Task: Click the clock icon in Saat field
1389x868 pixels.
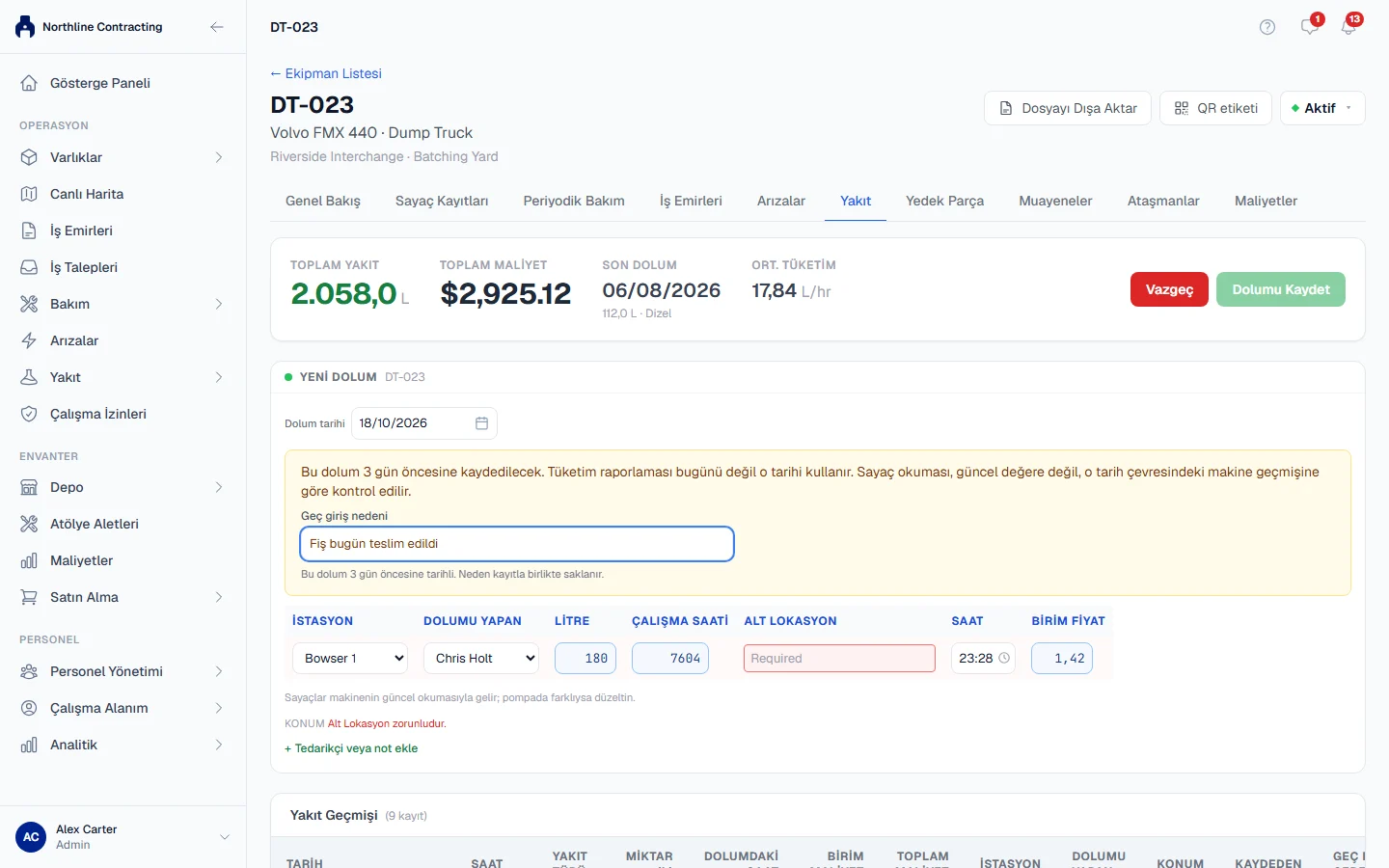Action: 1004,658
